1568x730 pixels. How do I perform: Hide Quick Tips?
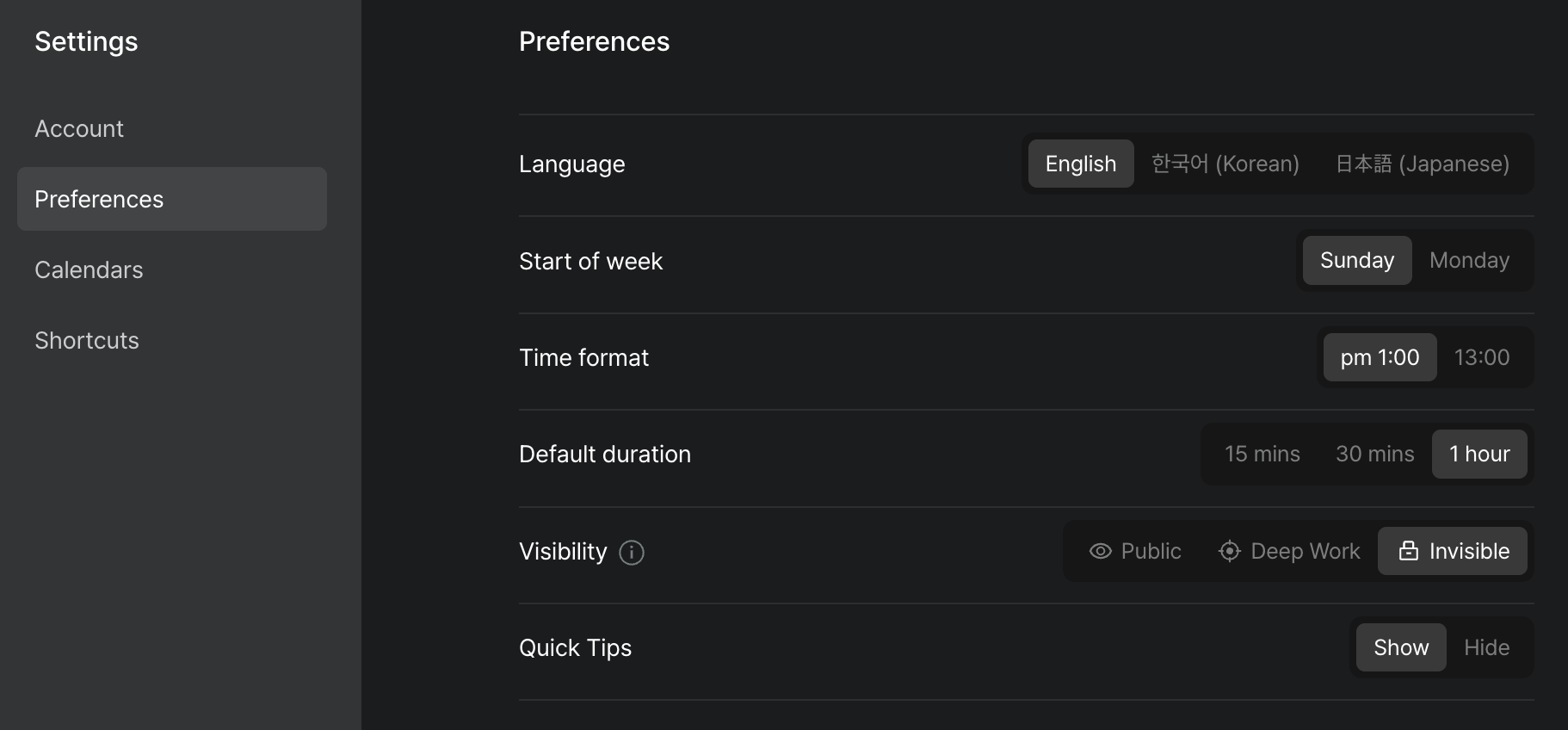coord(1487,647)
